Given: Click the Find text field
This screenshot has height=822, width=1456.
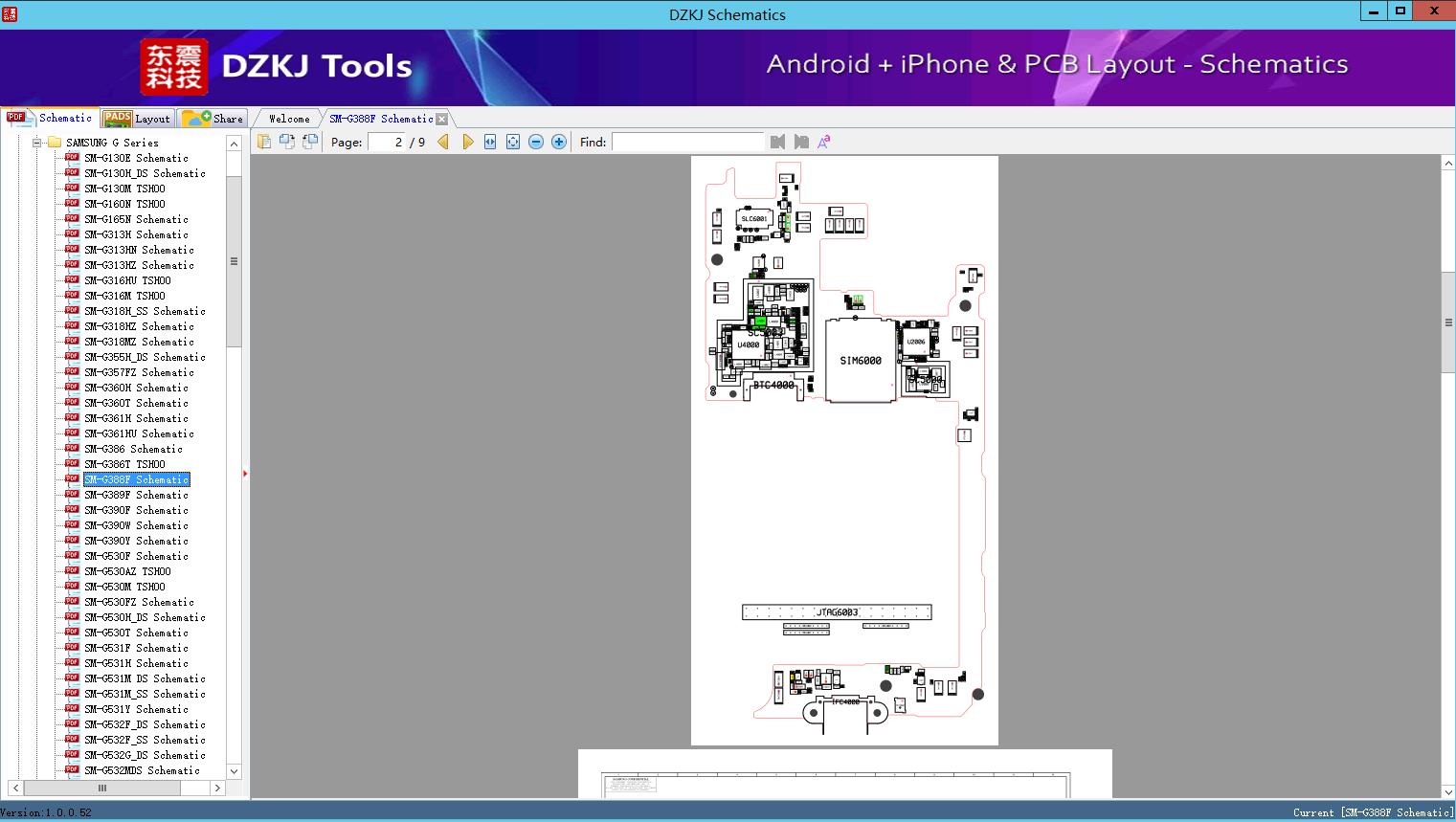Looking at the screenshot, I should tap(688, 142).
